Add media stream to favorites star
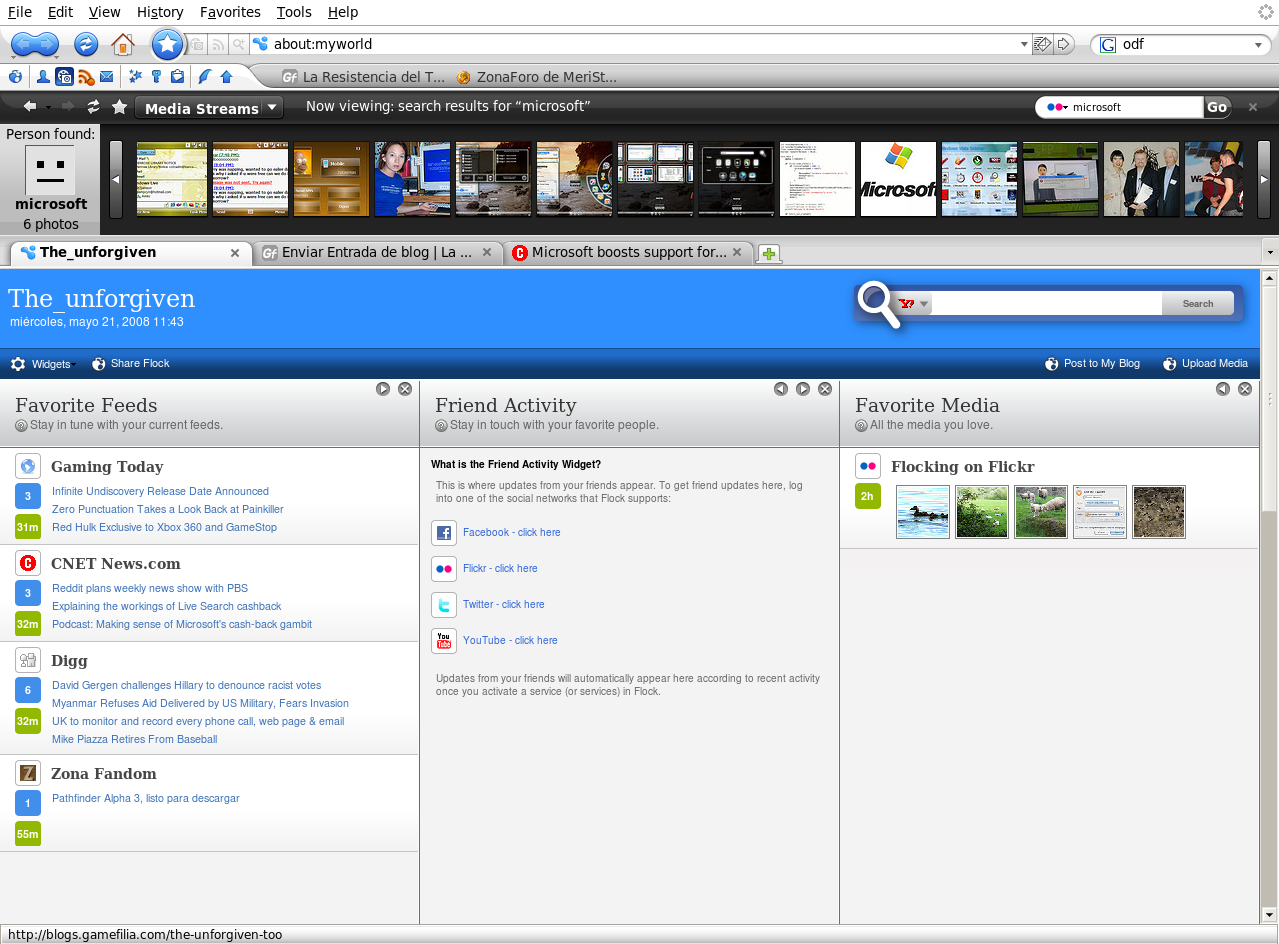The width and height of the screenshot is (1279, 944). (119, 107)
